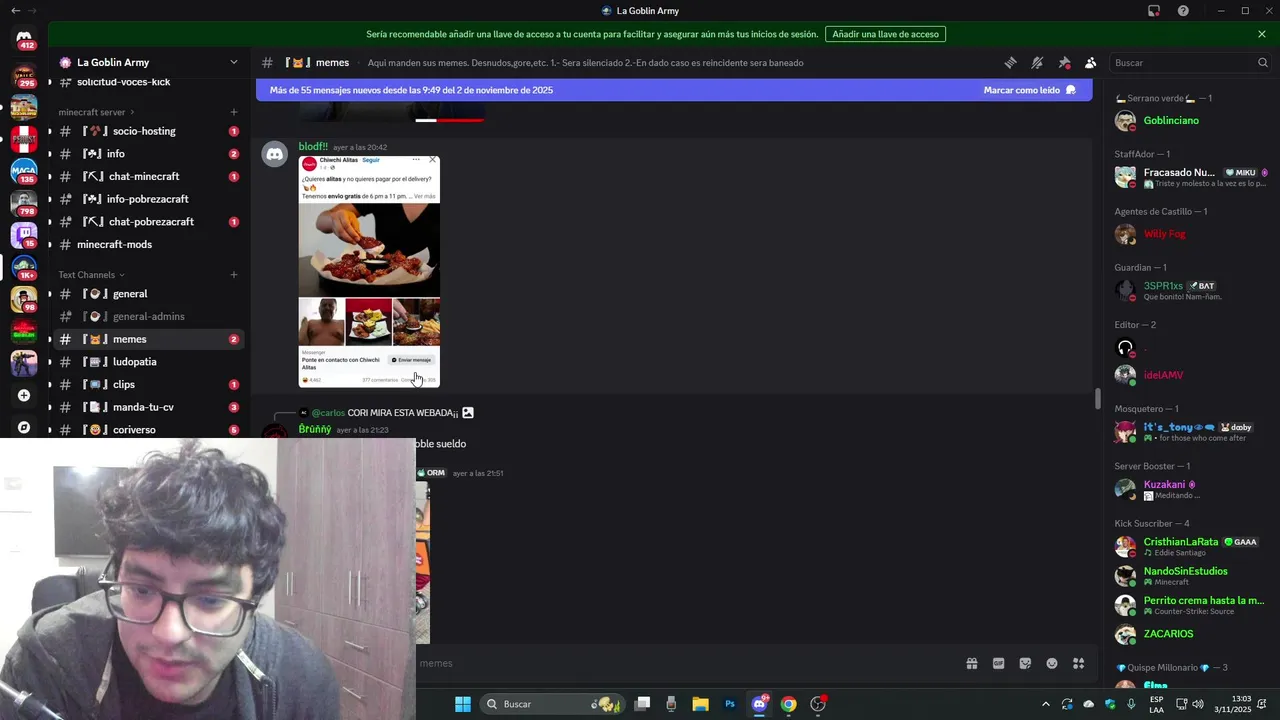
Task: Open Chiwchi Alitas meme image
Action: (369, 271)
